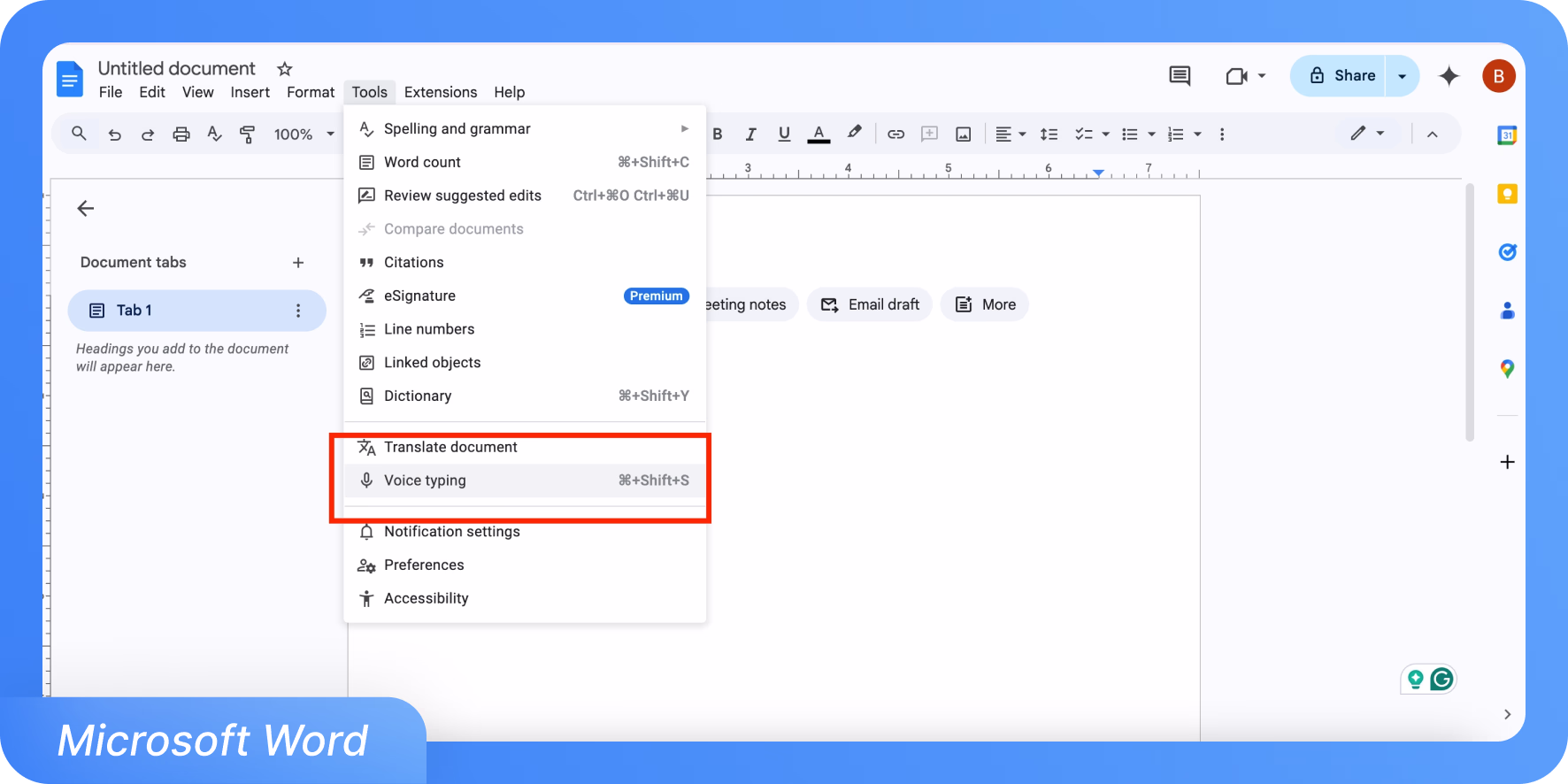The image size is (1568, 784).
Task: Open the account avatar B
Action: coord(1499,76)
